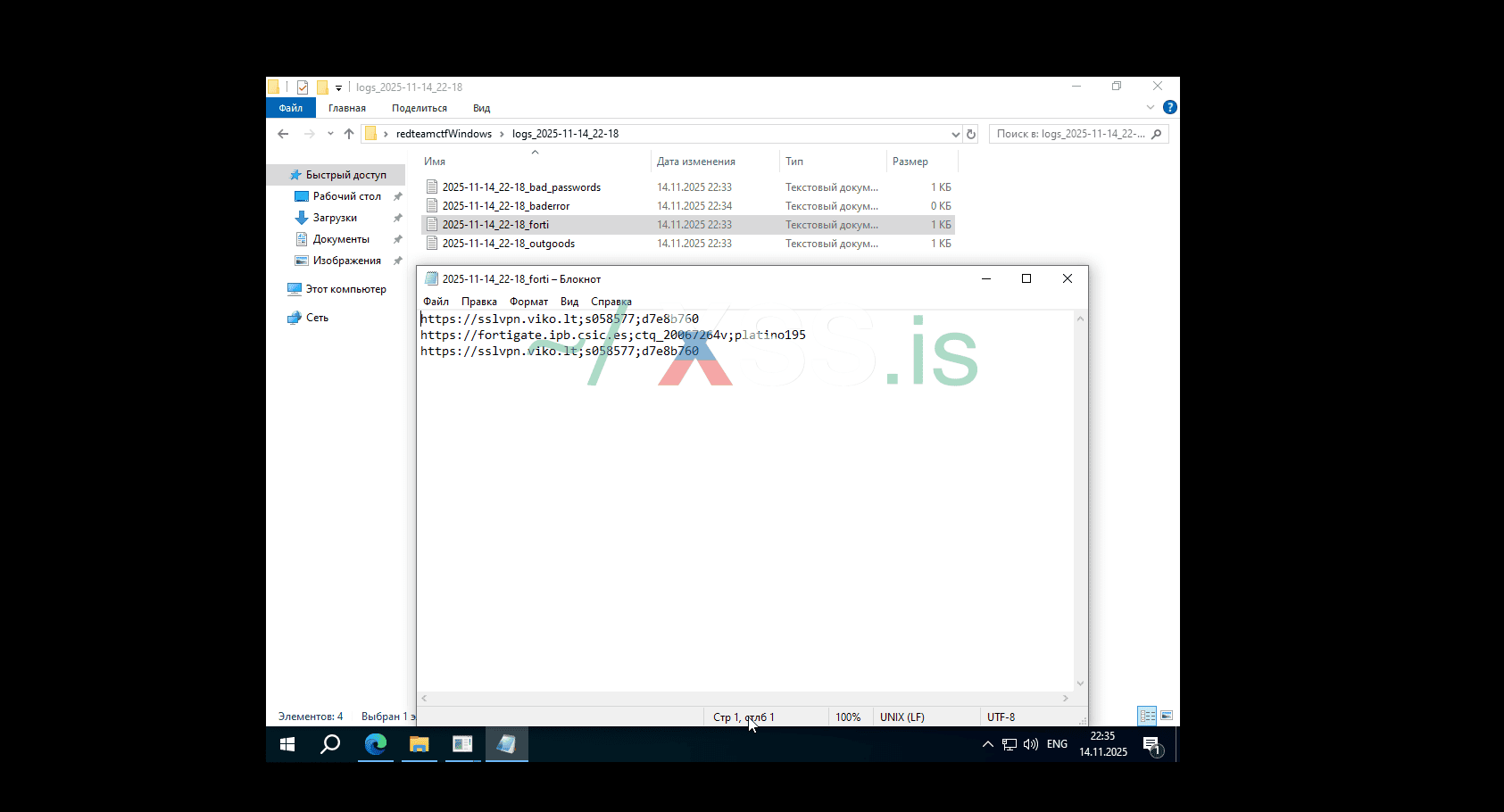The height and width of the screenshot is (812, 1504).
Task: Click the text file icon beside outgoods
Action: [432, 244]
